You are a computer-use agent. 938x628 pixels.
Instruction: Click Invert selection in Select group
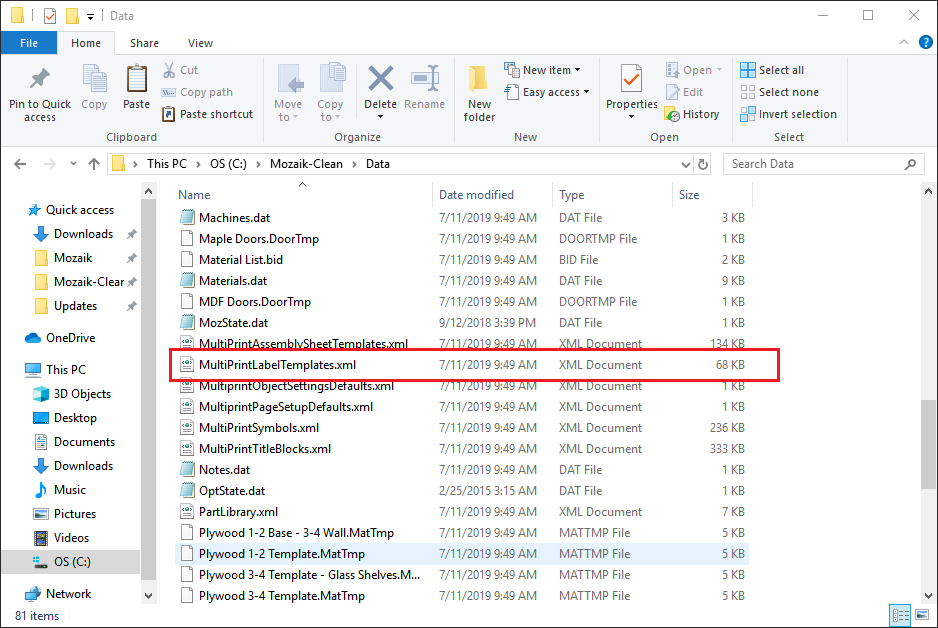788,114
